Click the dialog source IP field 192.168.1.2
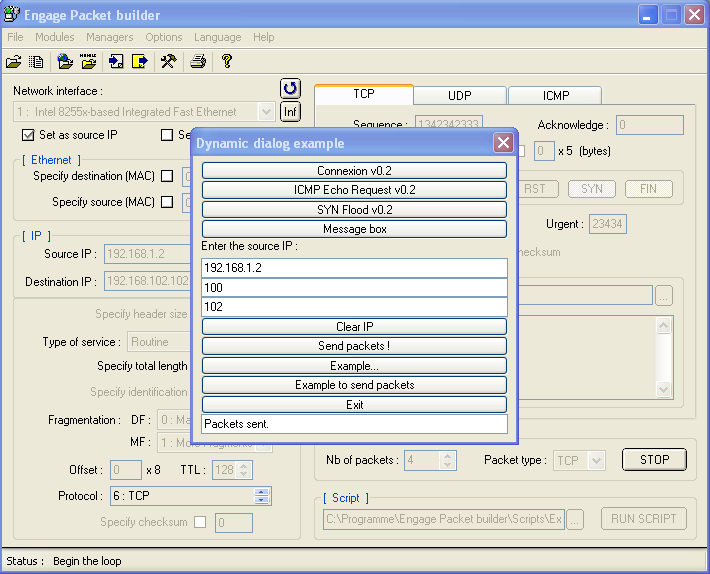The width and height of the screenshot is (710, 574). coord(354,268)
